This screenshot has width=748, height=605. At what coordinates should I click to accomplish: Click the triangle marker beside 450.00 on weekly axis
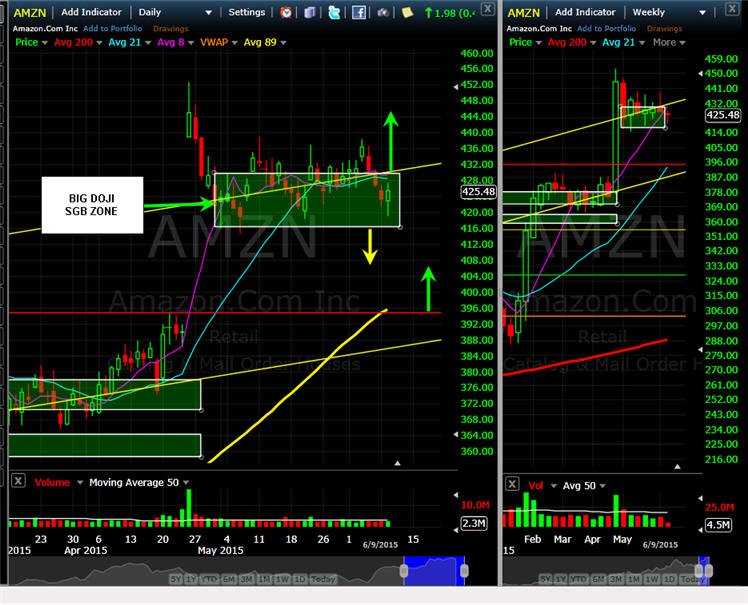[x=700, y=73]
